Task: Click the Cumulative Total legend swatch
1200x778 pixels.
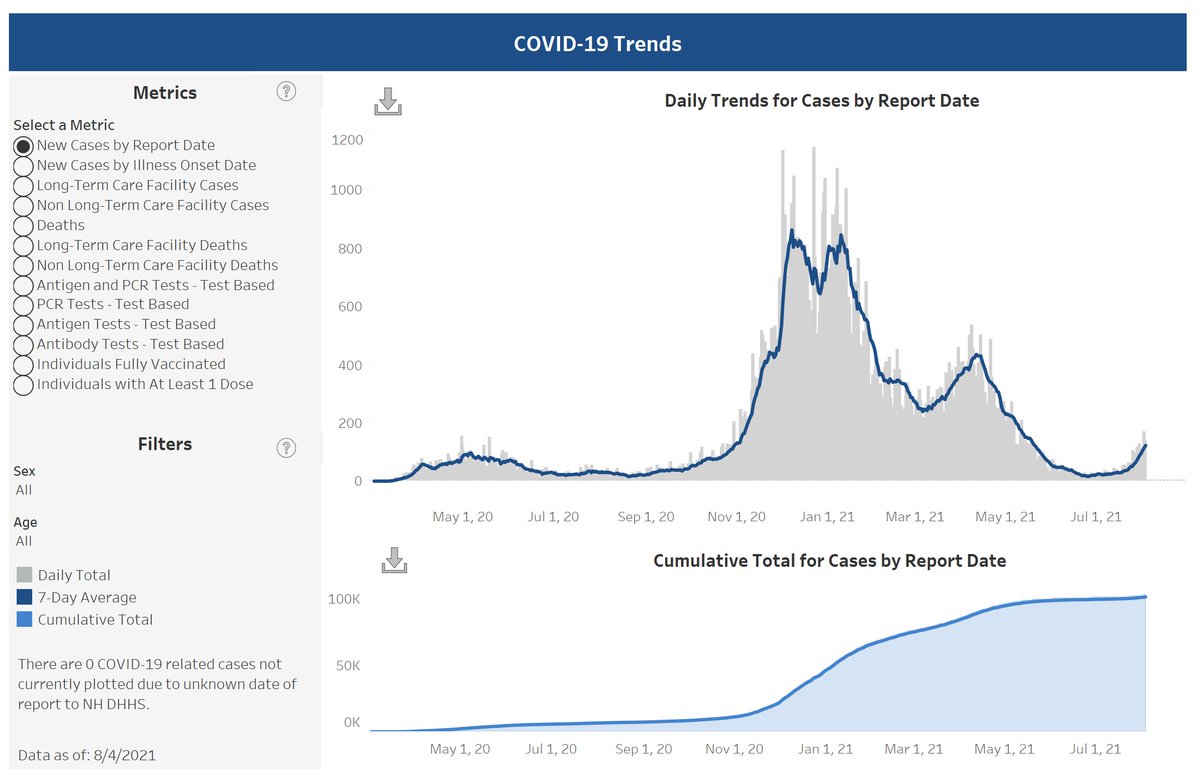Action: point(25,619)
